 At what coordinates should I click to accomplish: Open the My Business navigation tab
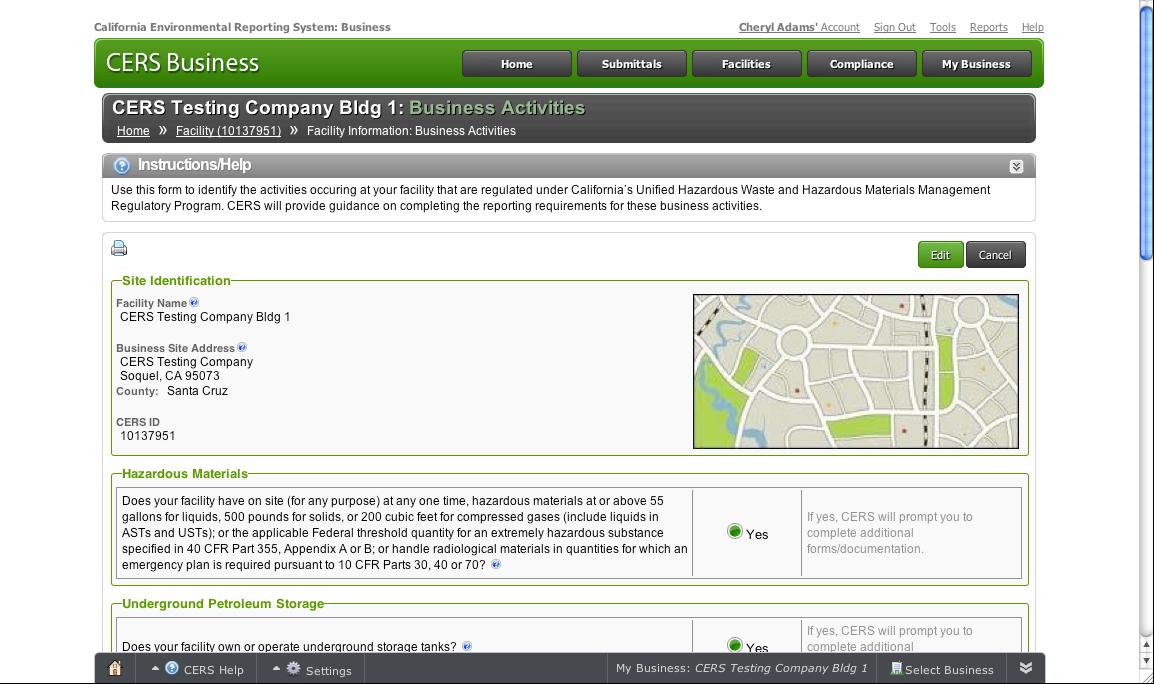[977, 64]
